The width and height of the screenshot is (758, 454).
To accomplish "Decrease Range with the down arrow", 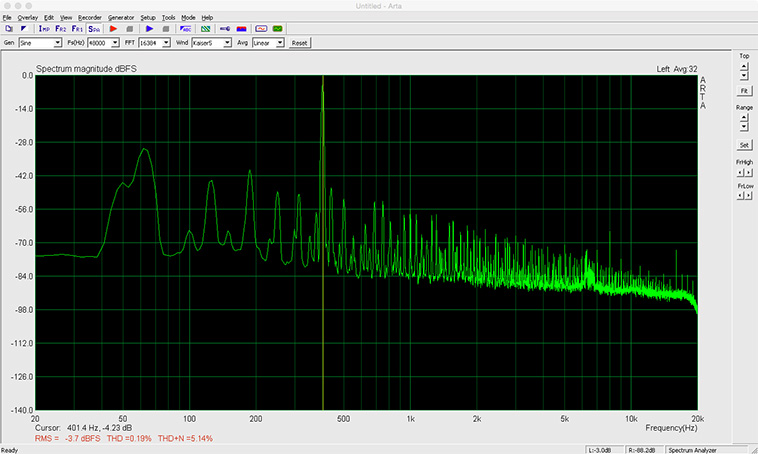I will (744, 127).
